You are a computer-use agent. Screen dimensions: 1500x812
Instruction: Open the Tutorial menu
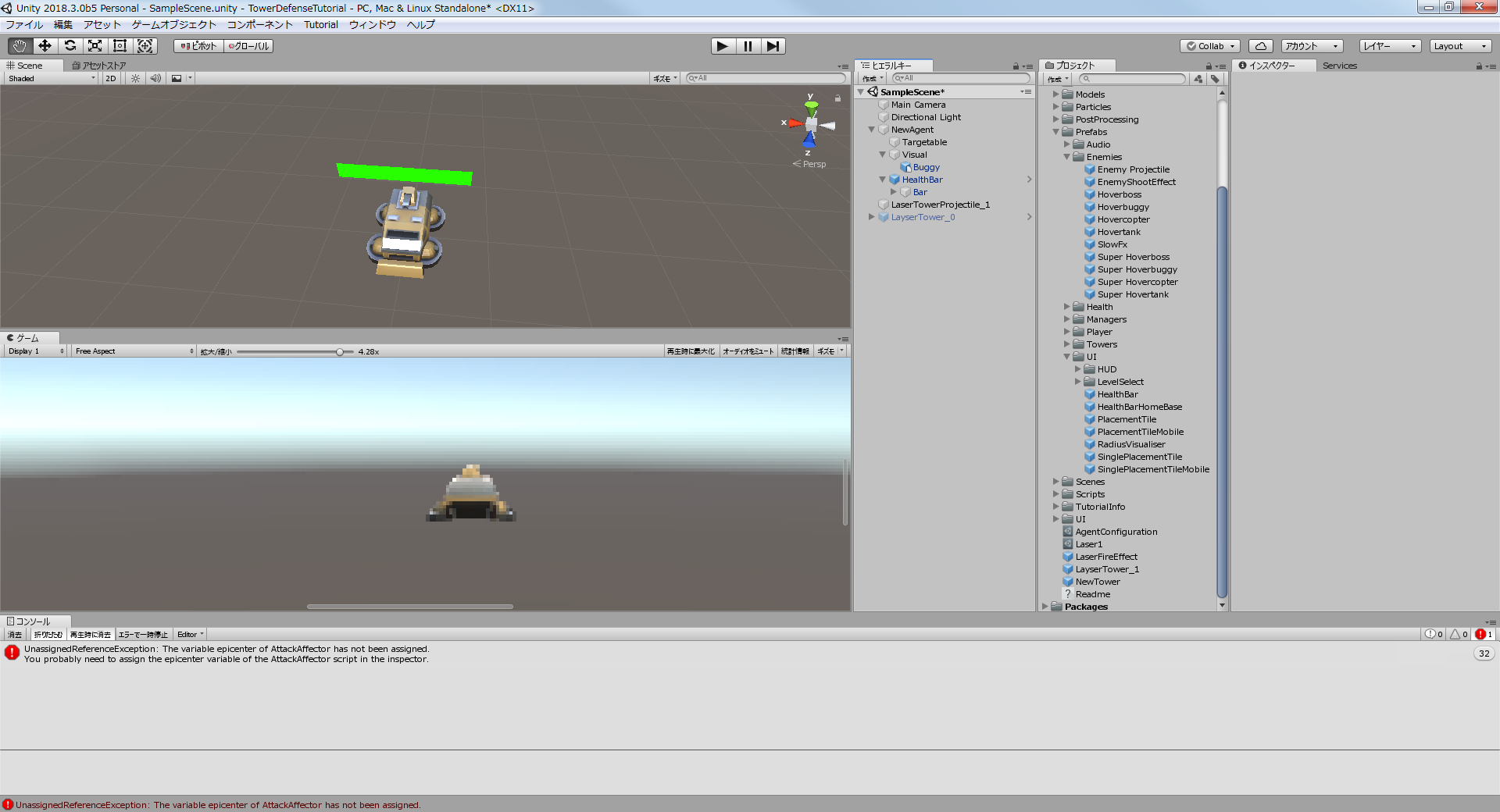click(321, 25)
